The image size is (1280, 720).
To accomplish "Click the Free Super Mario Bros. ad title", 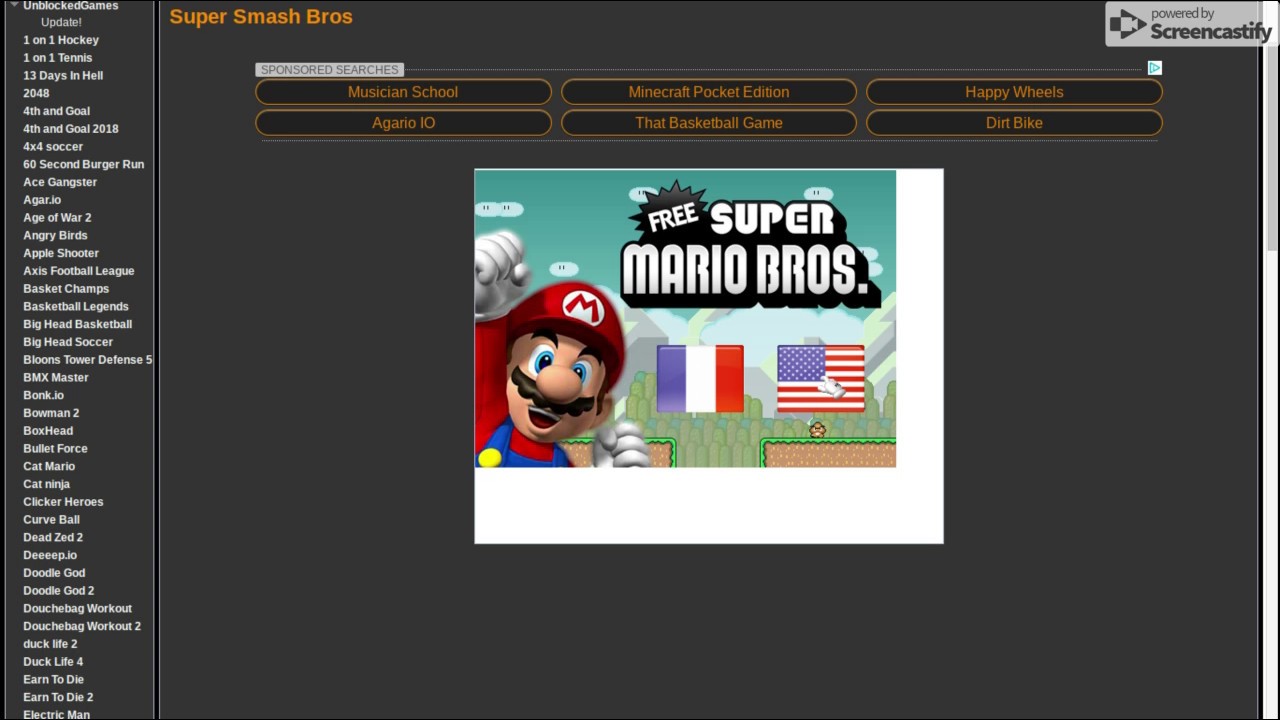I will tap(750, 245).
